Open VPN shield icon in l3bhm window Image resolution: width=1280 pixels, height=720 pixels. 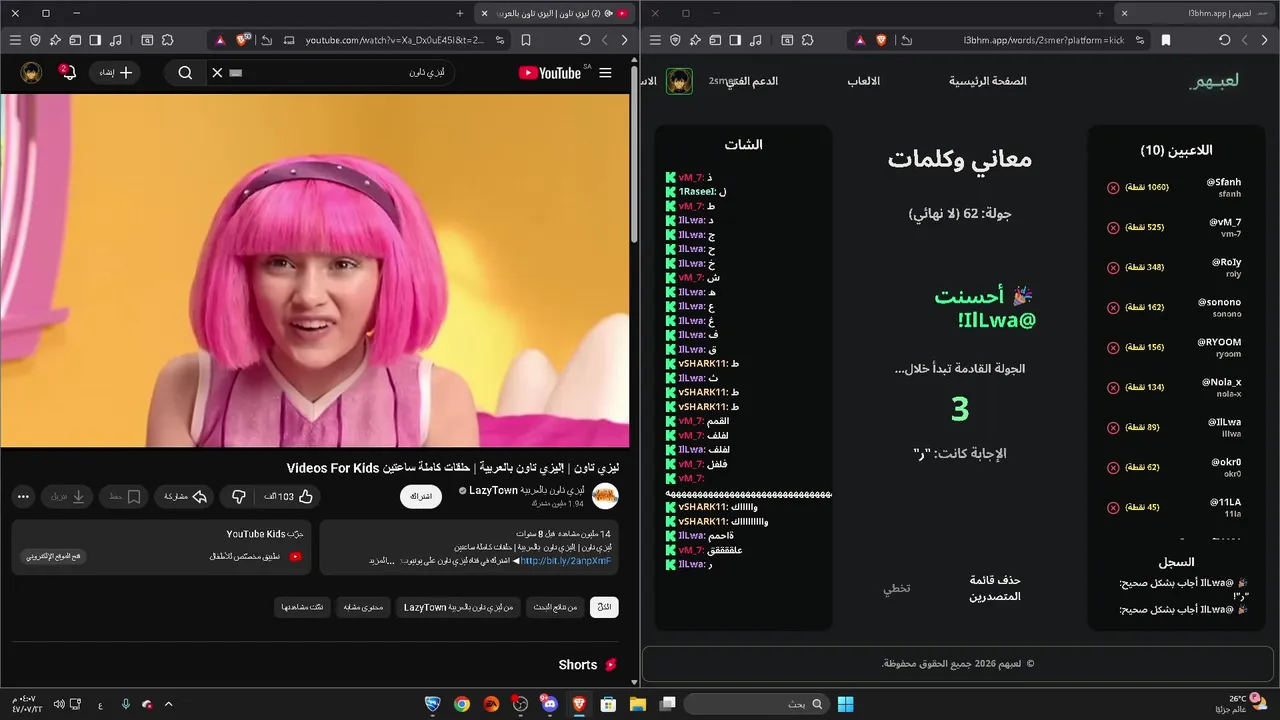[675, 40]
